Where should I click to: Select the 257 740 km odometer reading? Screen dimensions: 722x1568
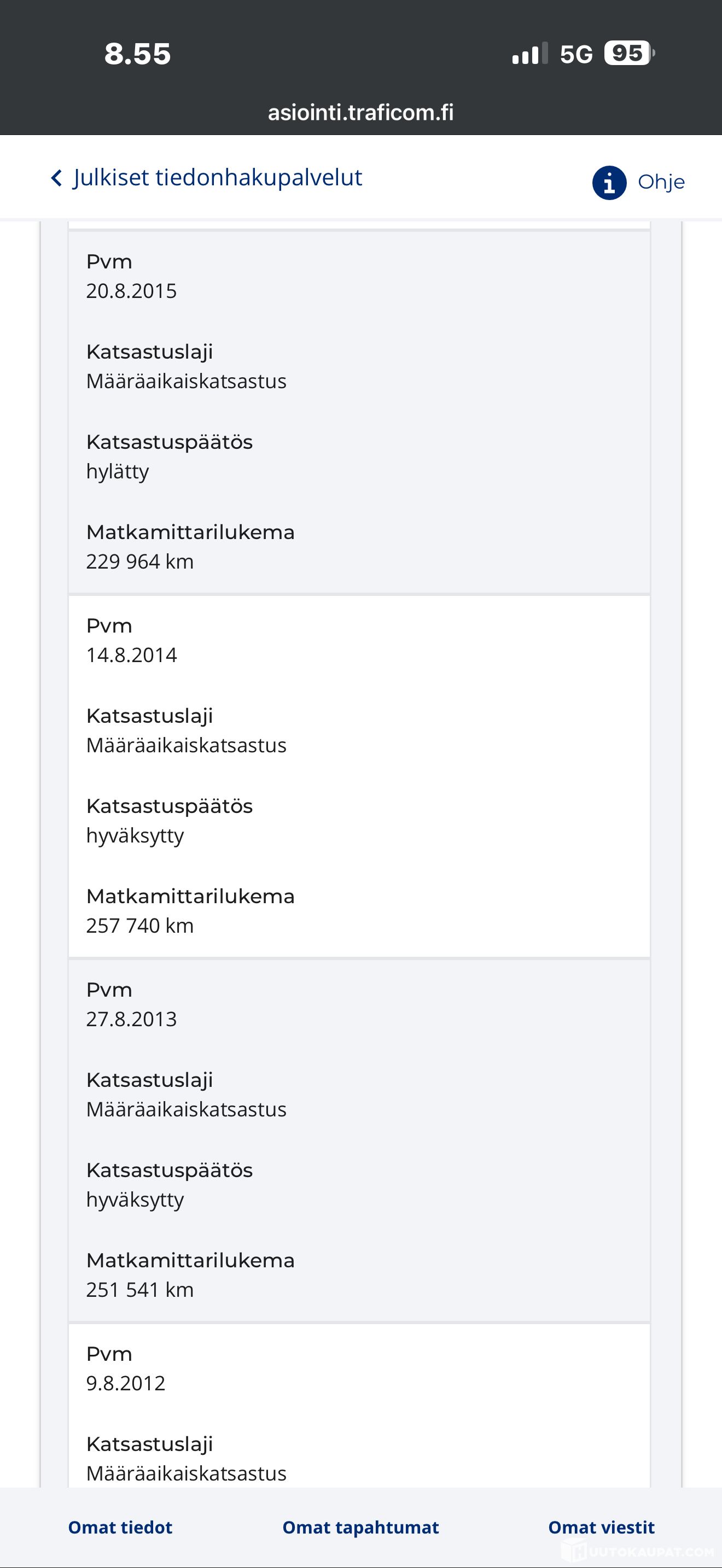coord(140,925)
